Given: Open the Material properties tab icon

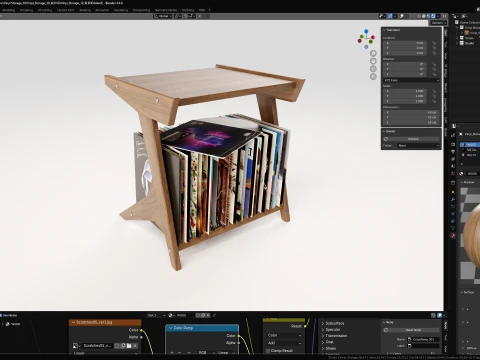Looking at the screenshot, I should tap(453, 236).
